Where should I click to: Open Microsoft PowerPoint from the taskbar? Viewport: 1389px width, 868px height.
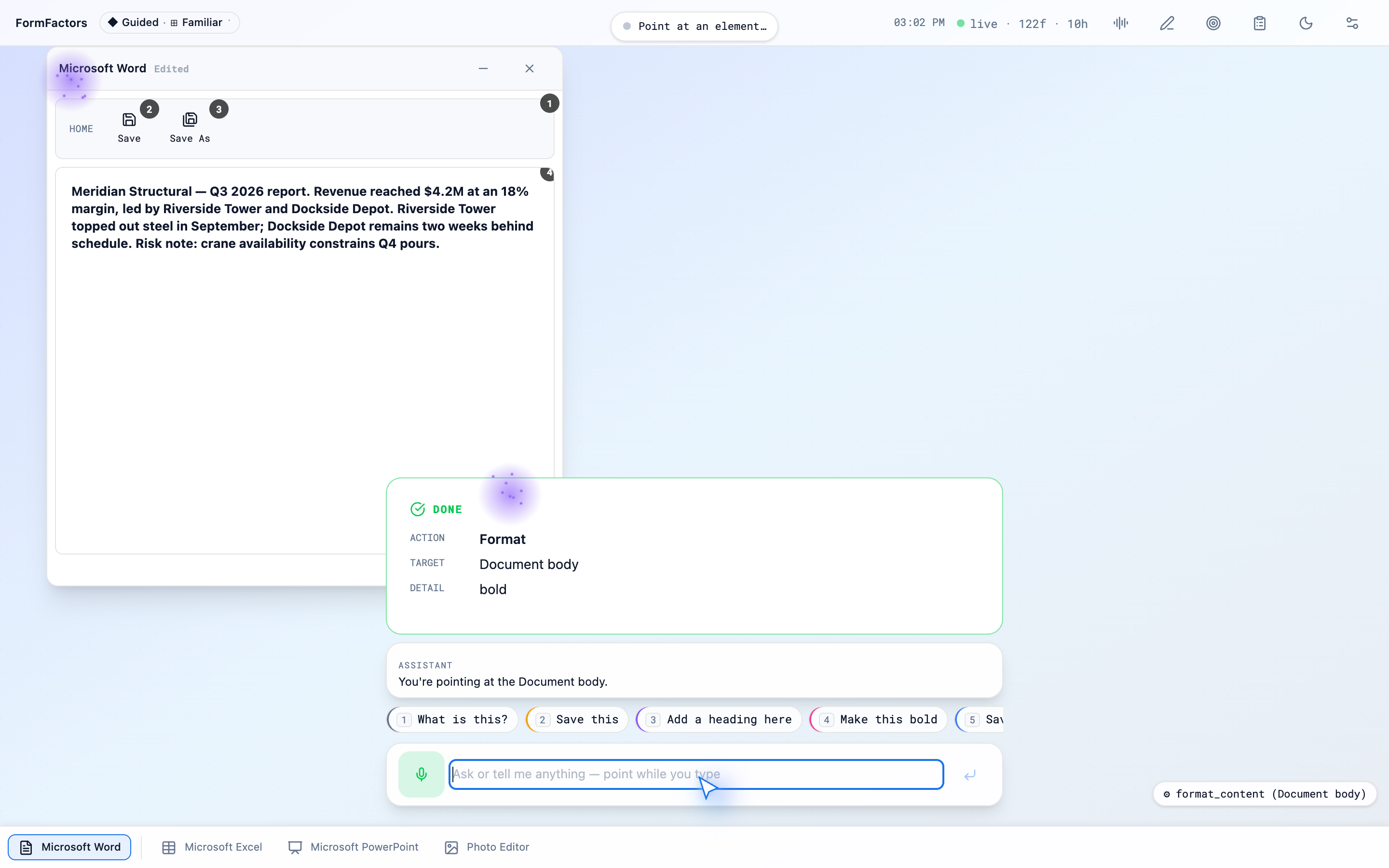coord(353,847)
